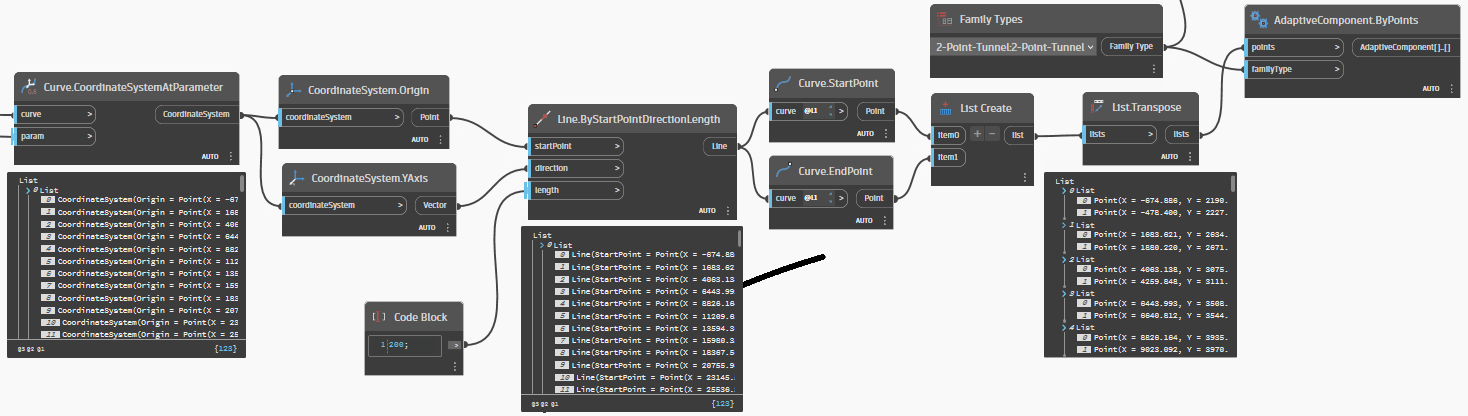Click the Item0 input port on List Create
The width and height of the screenshot is (1468, 416).
point(948,134)
